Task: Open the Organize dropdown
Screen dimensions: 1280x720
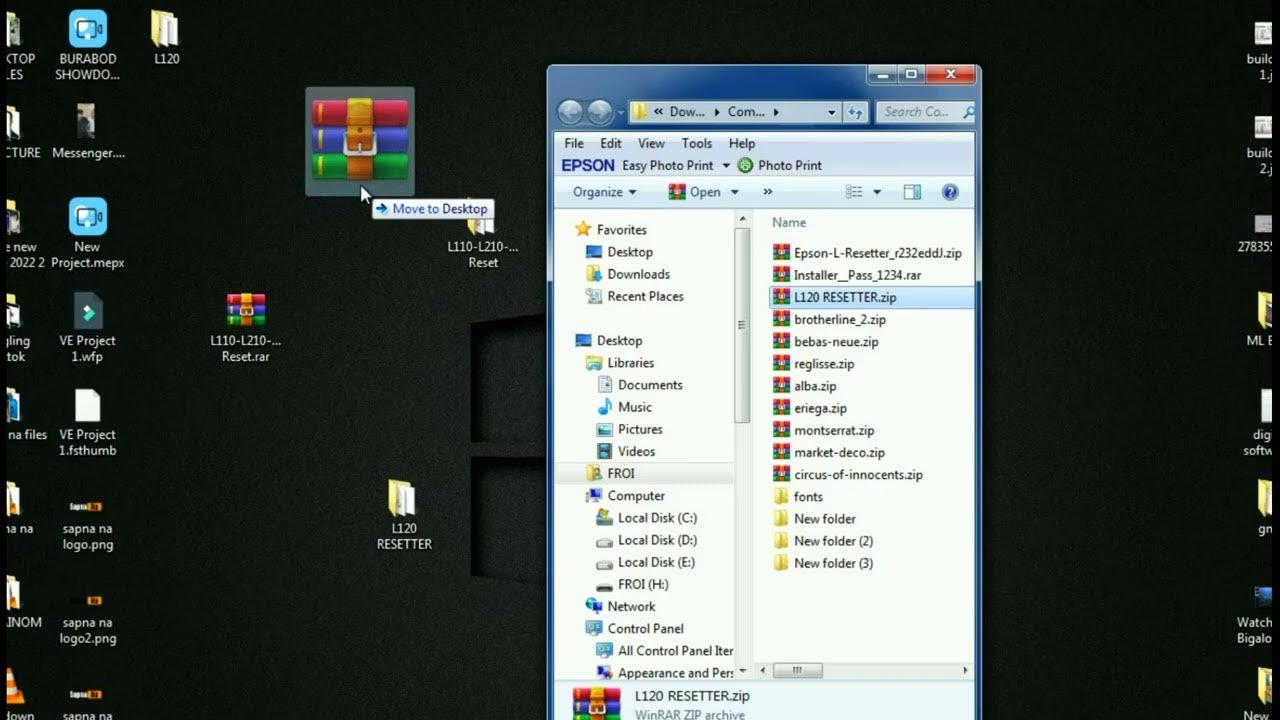Action: tap(604, 192)
